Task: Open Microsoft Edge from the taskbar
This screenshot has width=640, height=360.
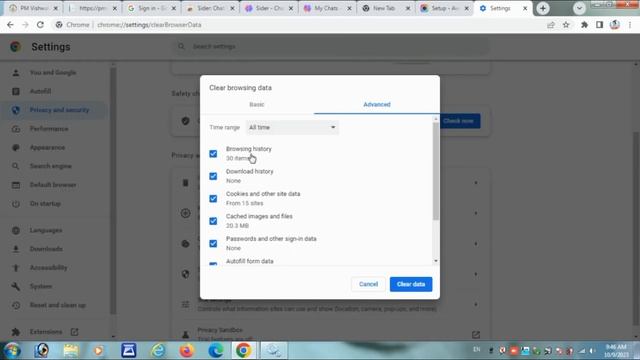Action: pos(216,350)
